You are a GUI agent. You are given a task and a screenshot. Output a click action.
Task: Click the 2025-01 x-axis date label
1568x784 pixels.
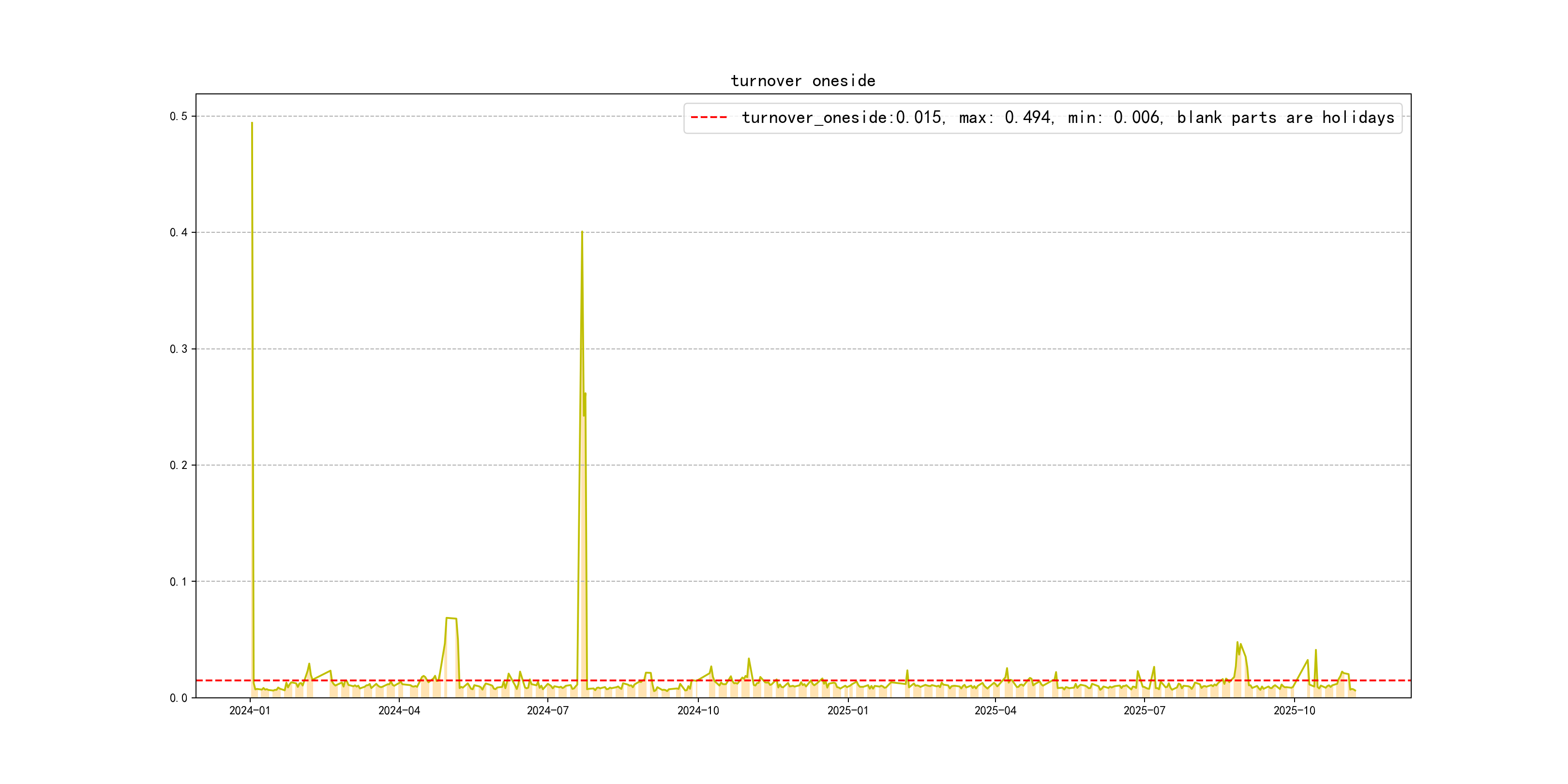pyautogui.click(x=848, y=710)
